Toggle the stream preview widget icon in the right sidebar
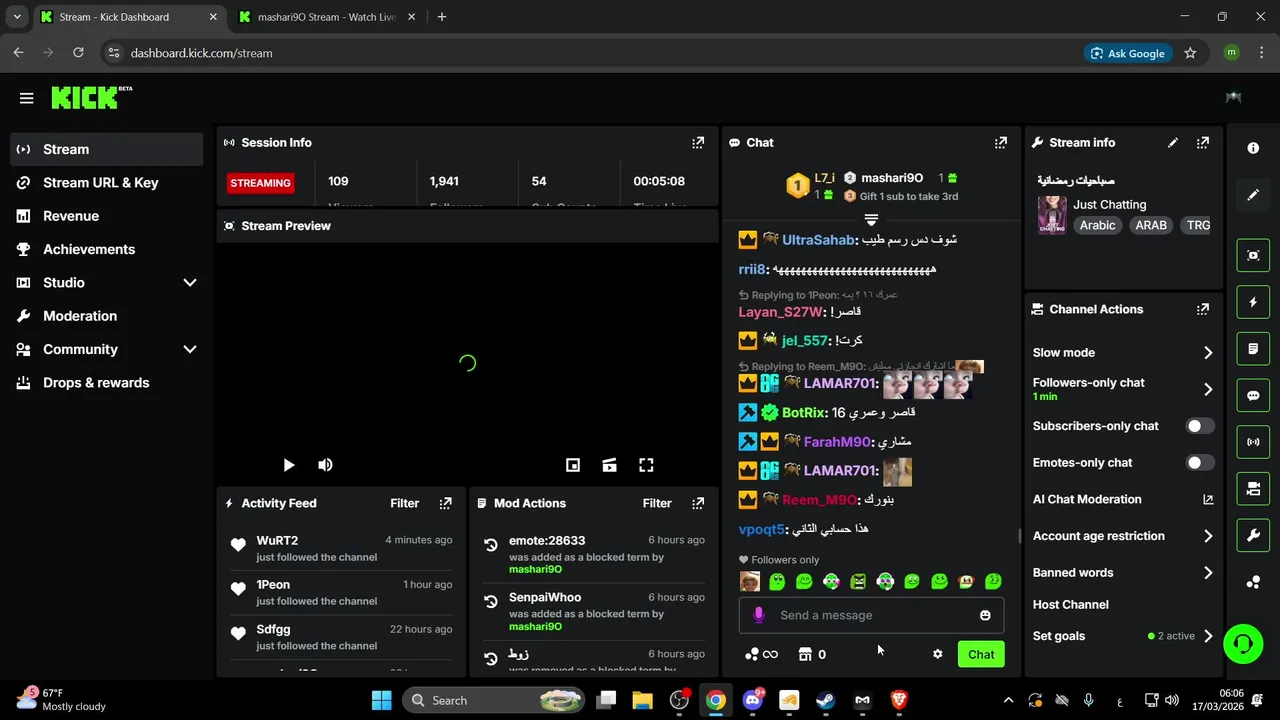This screenshot has height=720, width=1280. click(1253, 255)
